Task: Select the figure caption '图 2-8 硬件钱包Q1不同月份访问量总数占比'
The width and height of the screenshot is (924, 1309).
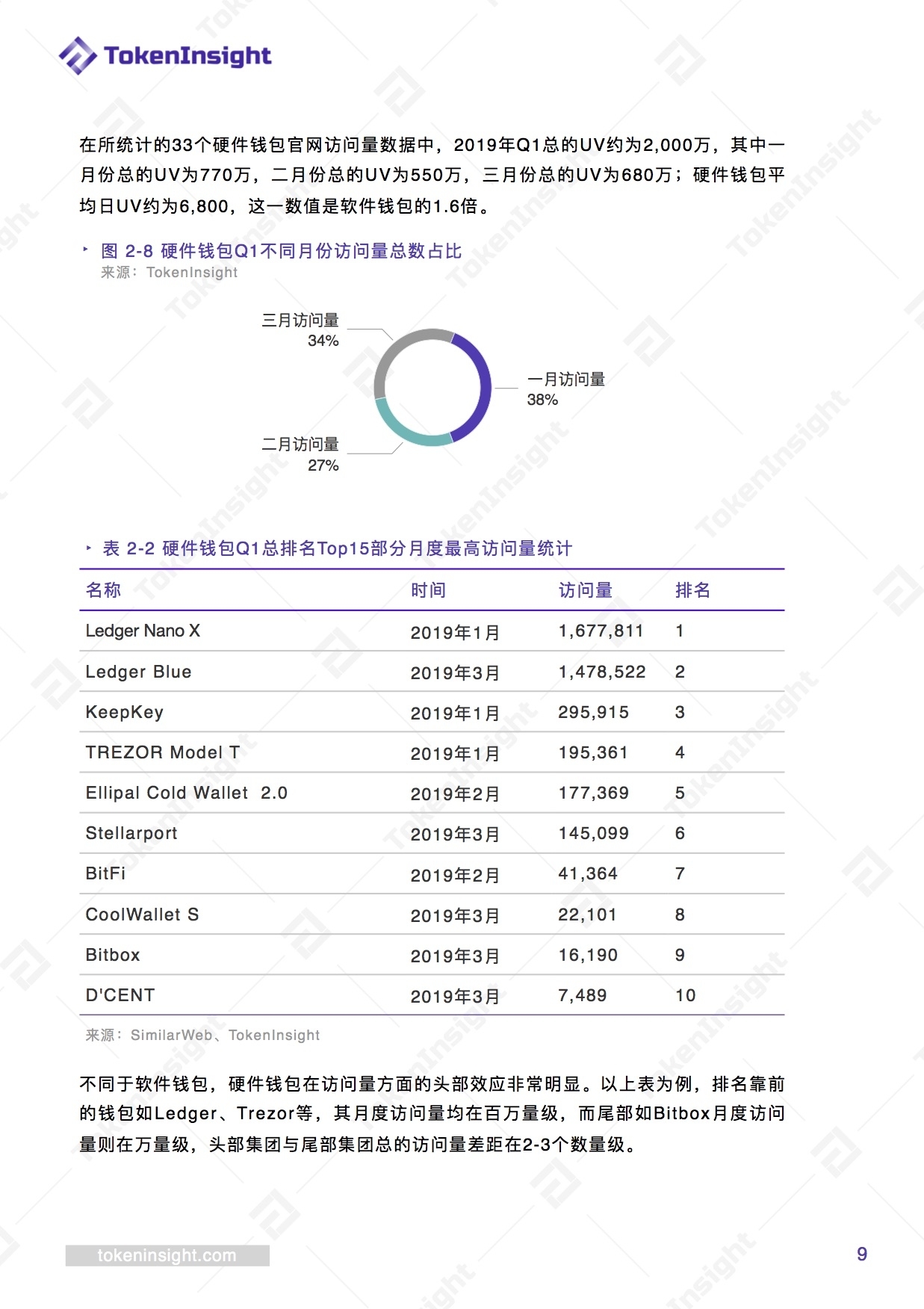Action: [282, 251]
